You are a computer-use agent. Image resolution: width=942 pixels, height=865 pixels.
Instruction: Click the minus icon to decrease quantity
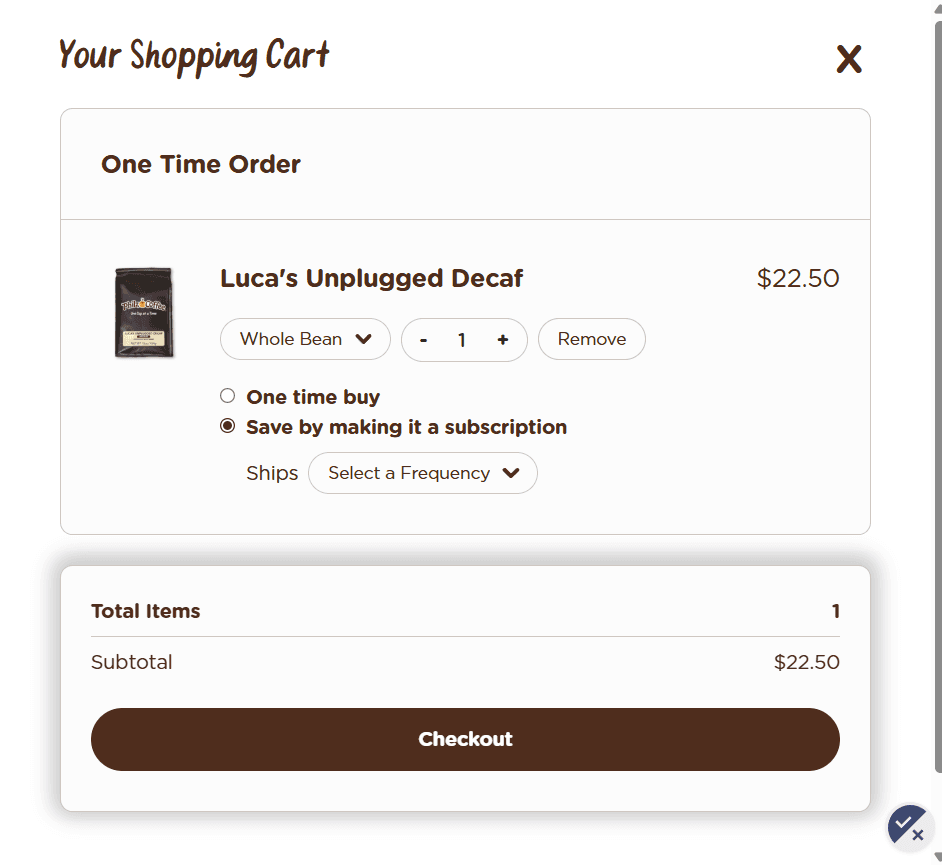[x=424, y=340]
